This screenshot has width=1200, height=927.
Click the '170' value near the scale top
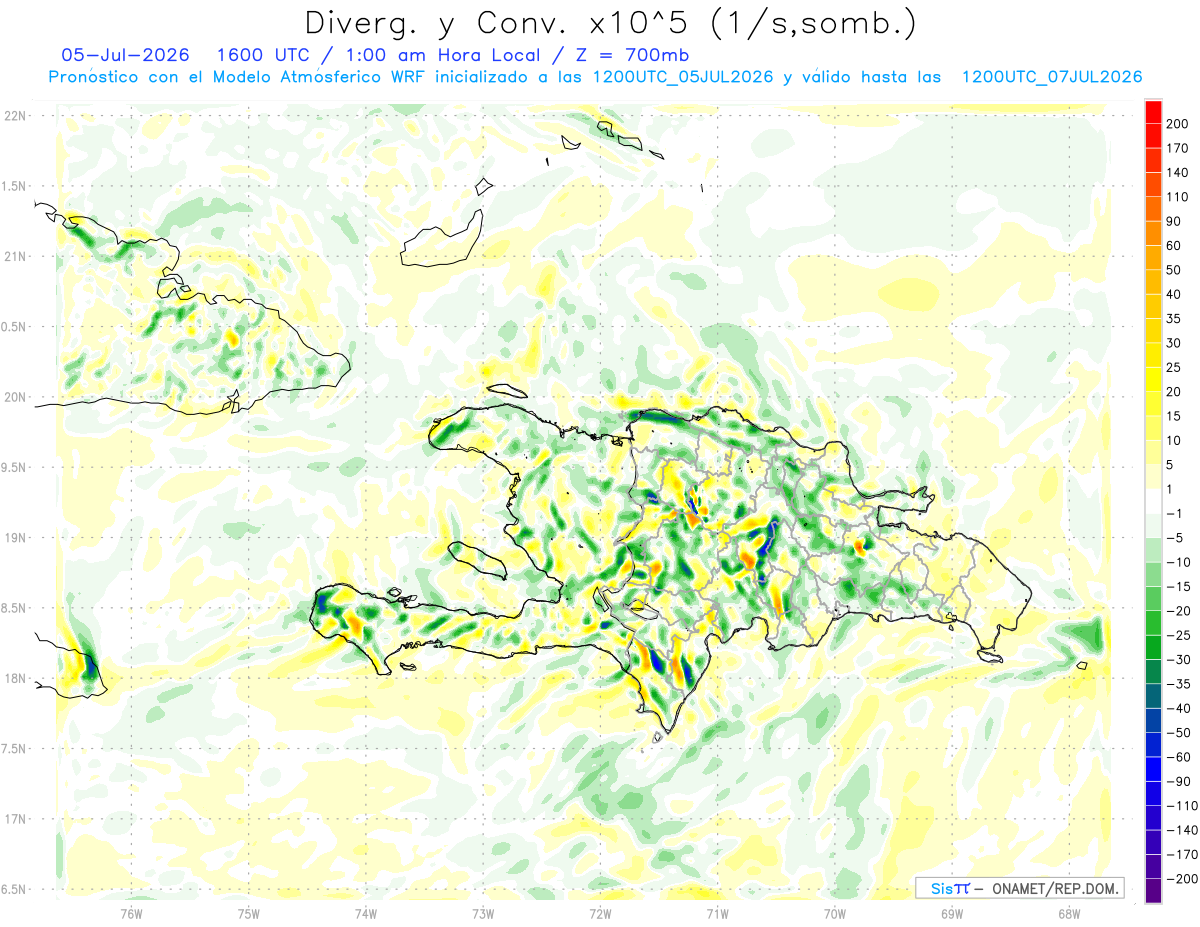click(x=1176, y=148)
